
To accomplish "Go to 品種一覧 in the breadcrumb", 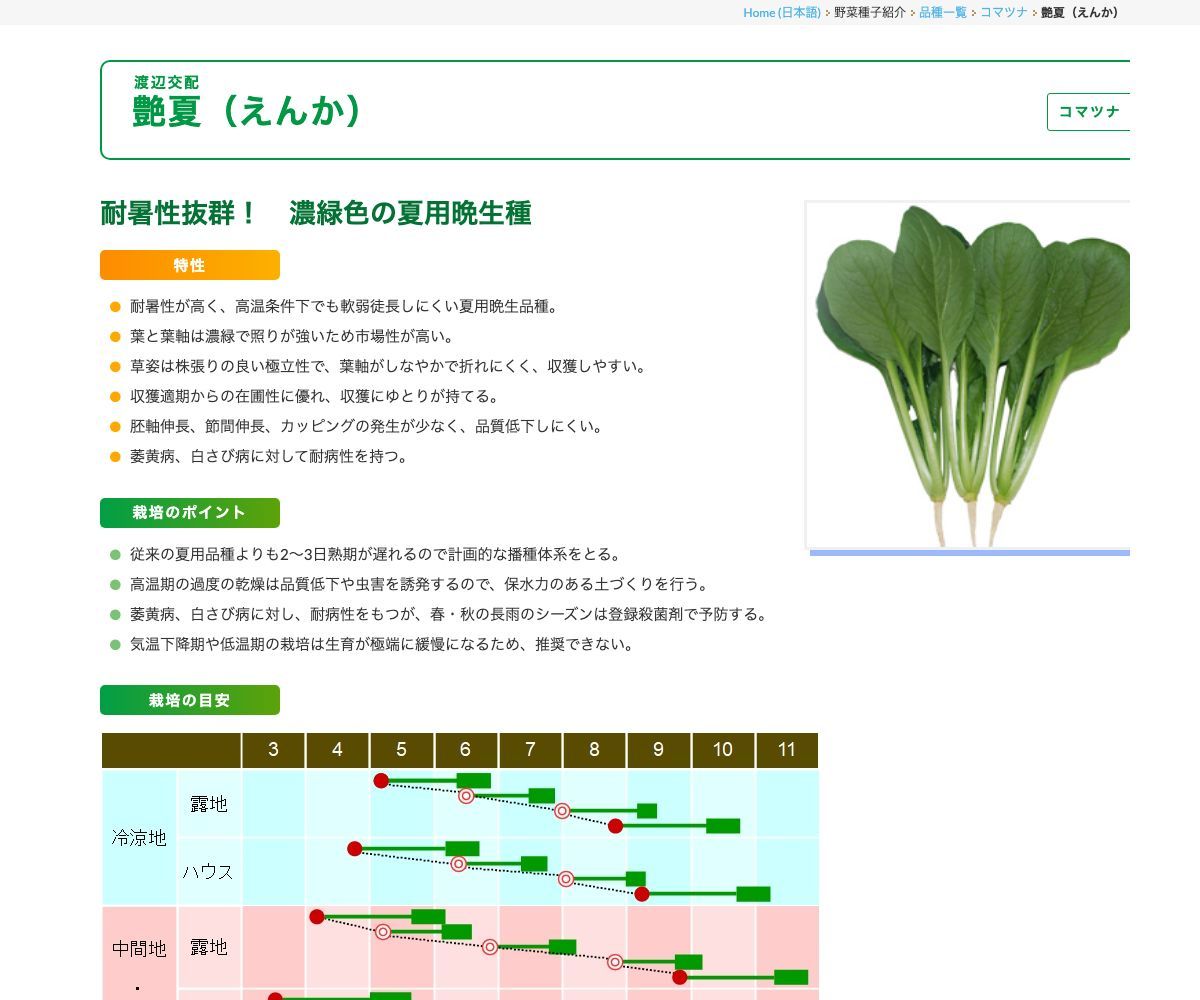I will (x=942, y=12).
